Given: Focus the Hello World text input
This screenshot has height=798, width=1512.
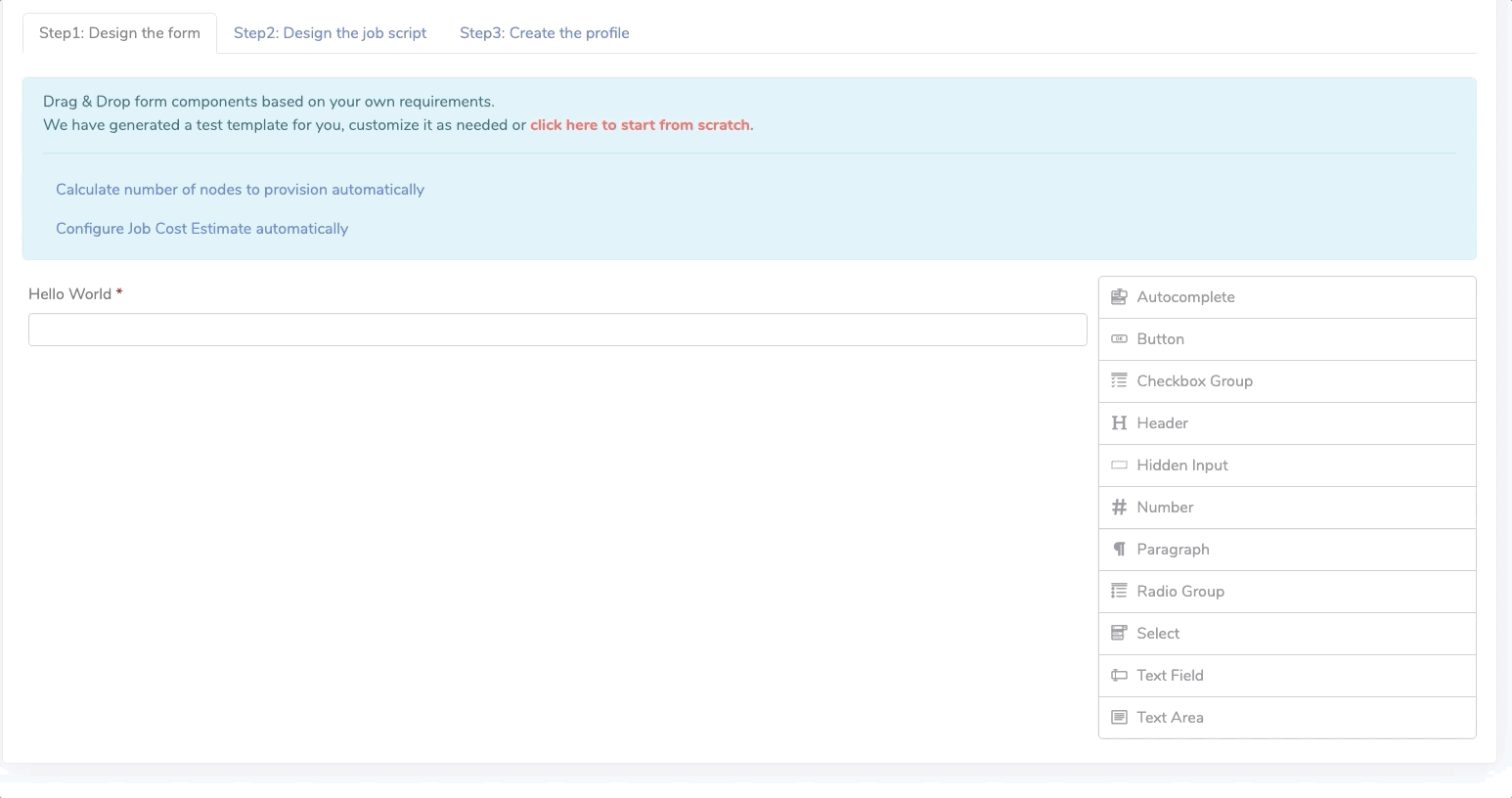Looking at the screenshot, I should point(557,330).
